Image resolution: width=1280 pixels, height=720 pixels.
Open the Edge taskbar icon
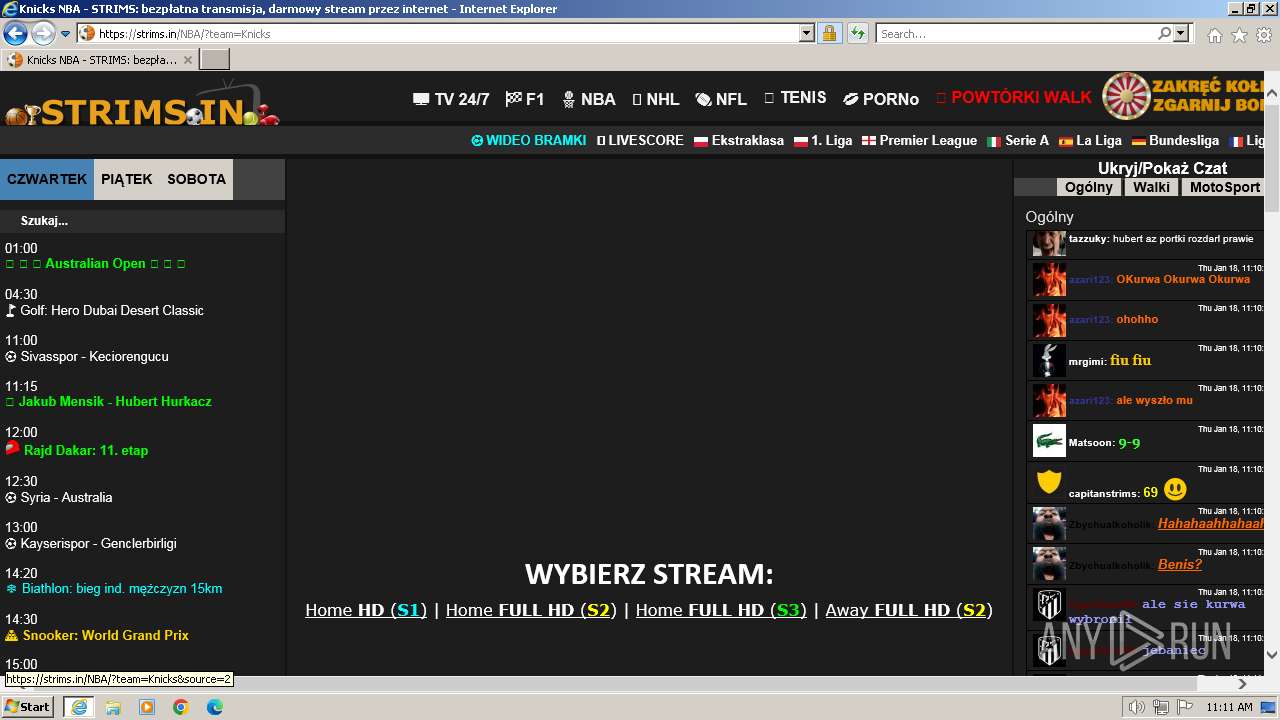(215, 707)
